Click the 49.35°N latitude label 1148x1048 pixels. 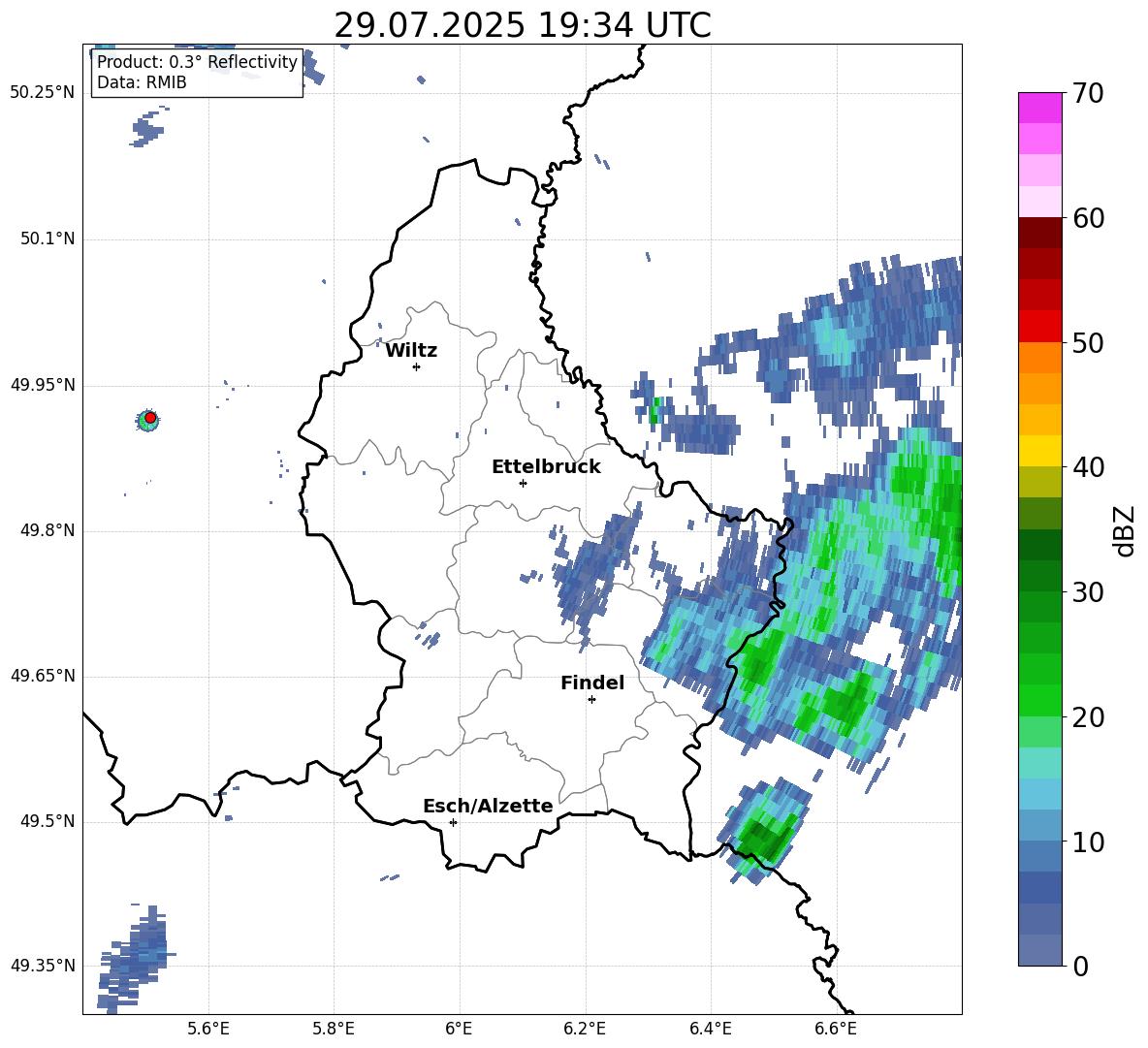tap(43, 966)
